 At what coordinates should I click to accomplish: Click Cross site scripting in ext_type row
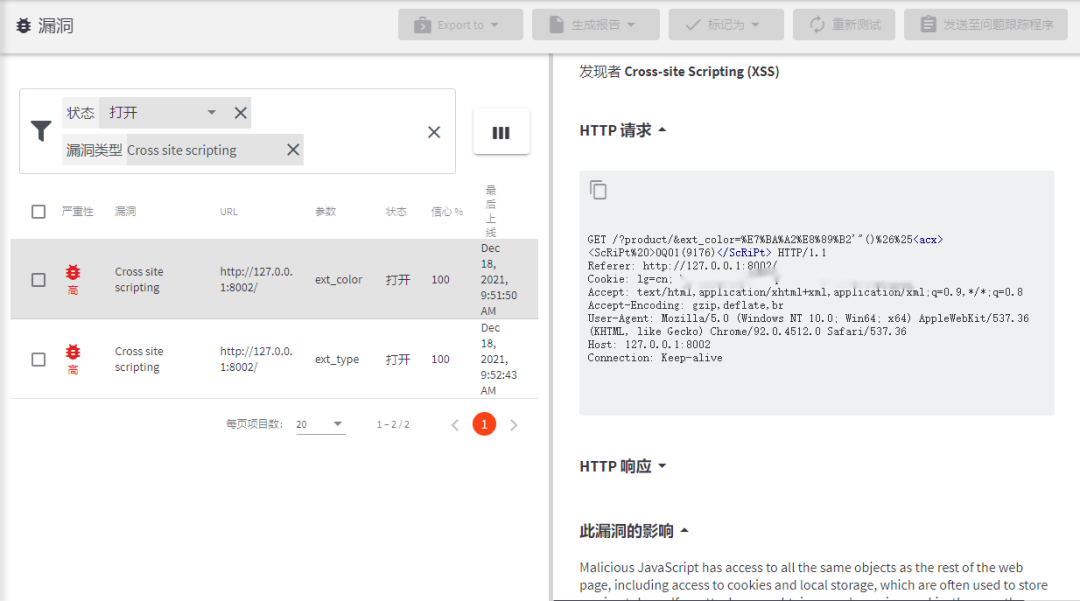coord(139,359)
